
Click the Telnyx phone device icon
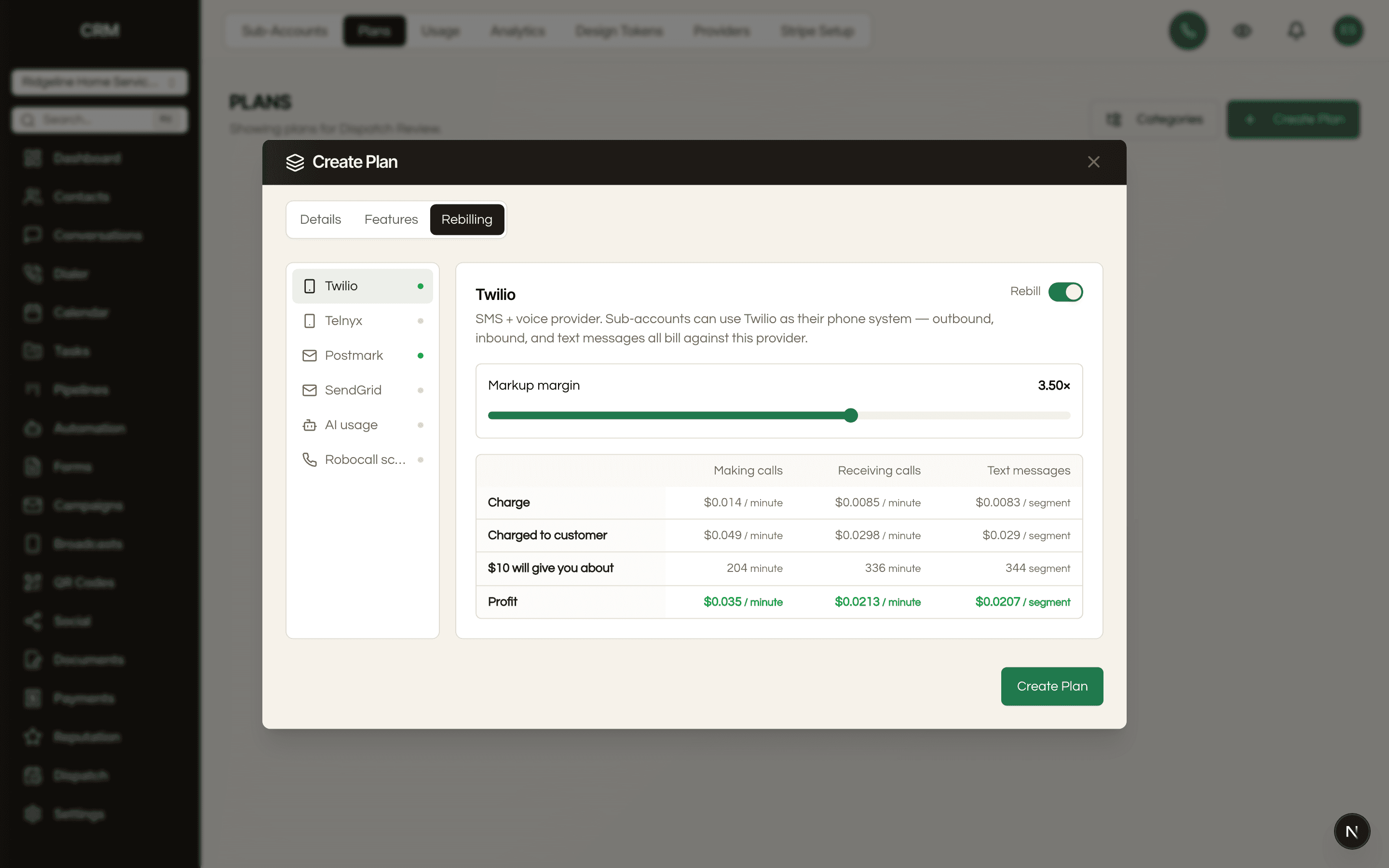point(309,320)
